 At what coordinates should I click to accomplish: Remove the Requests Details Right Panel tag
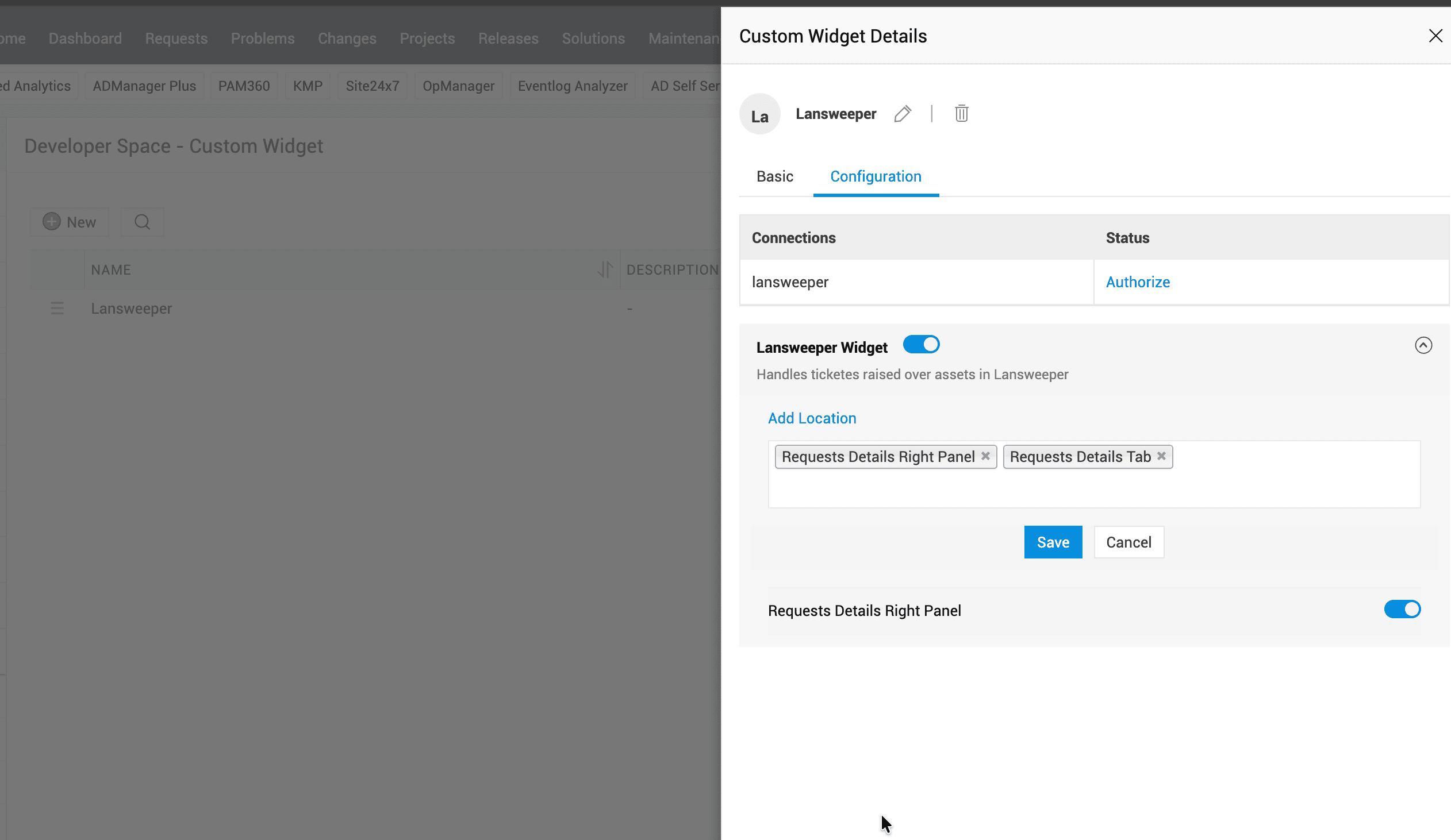pos(985,456)
